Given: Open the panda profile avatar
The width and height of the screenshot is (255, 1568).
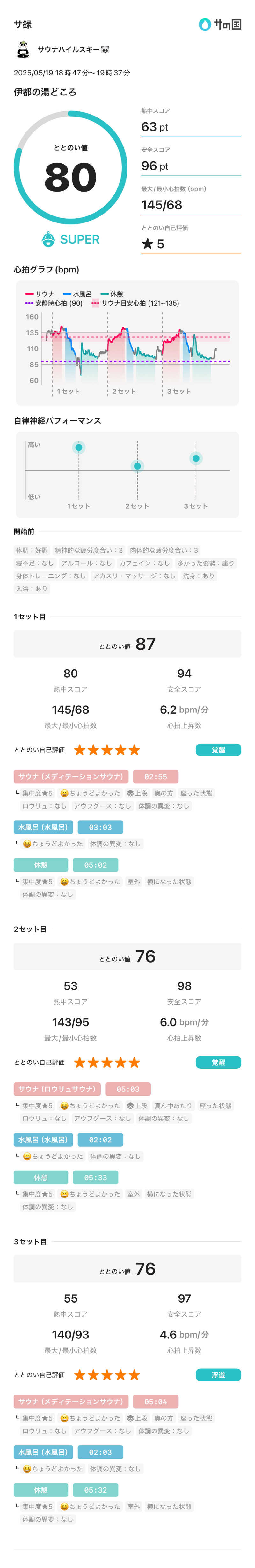Looking at the screenshot, I should [23, 49].
